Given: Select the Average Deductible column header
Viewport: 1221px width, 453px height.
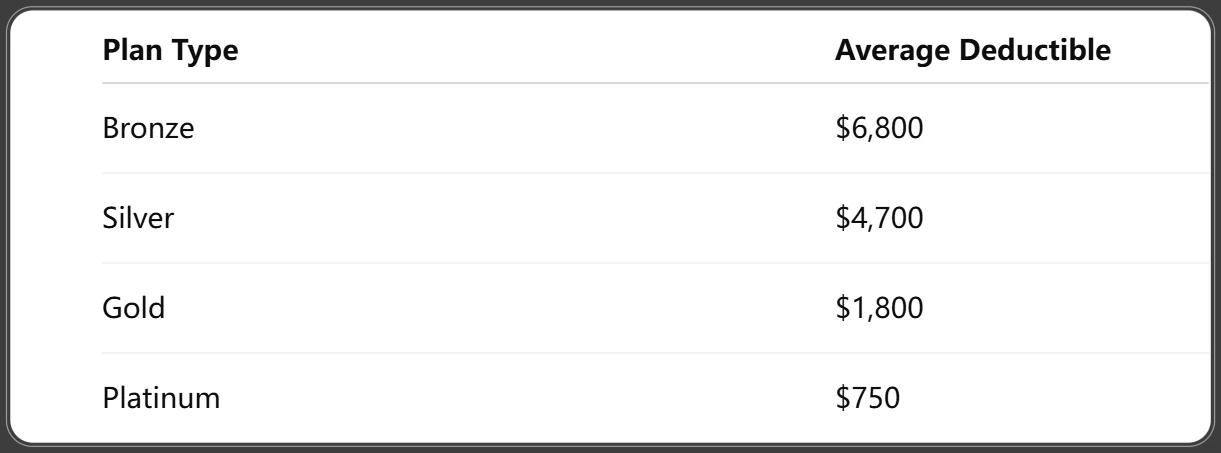Looking at the screenshot, I should click(972, 51).
